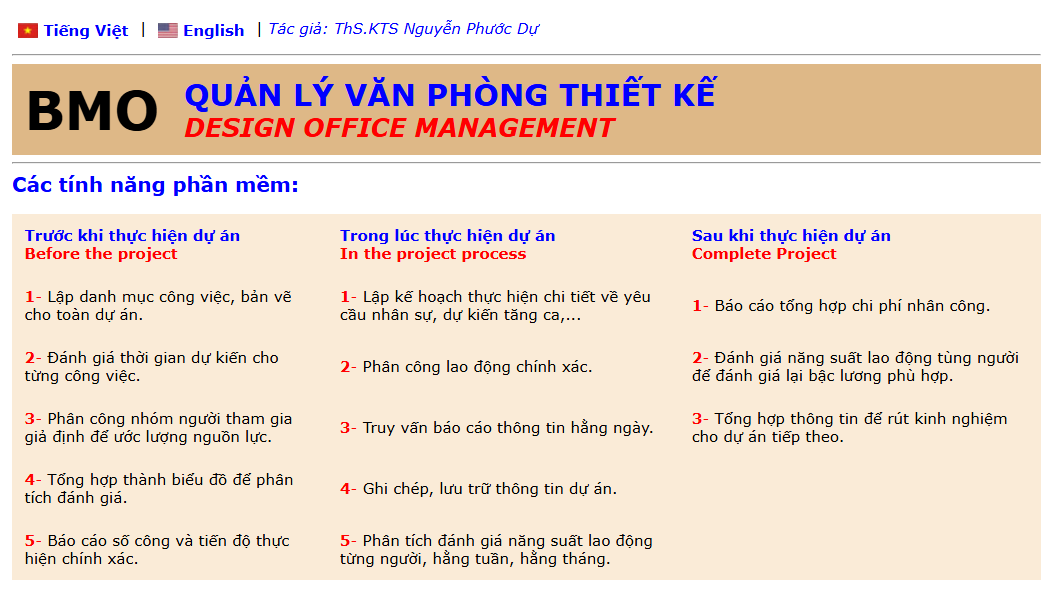Click the Tổng hợp thông tin rút kinh nghiệm item
Screen dimensions: 1041x589
[x=849, y=428]
